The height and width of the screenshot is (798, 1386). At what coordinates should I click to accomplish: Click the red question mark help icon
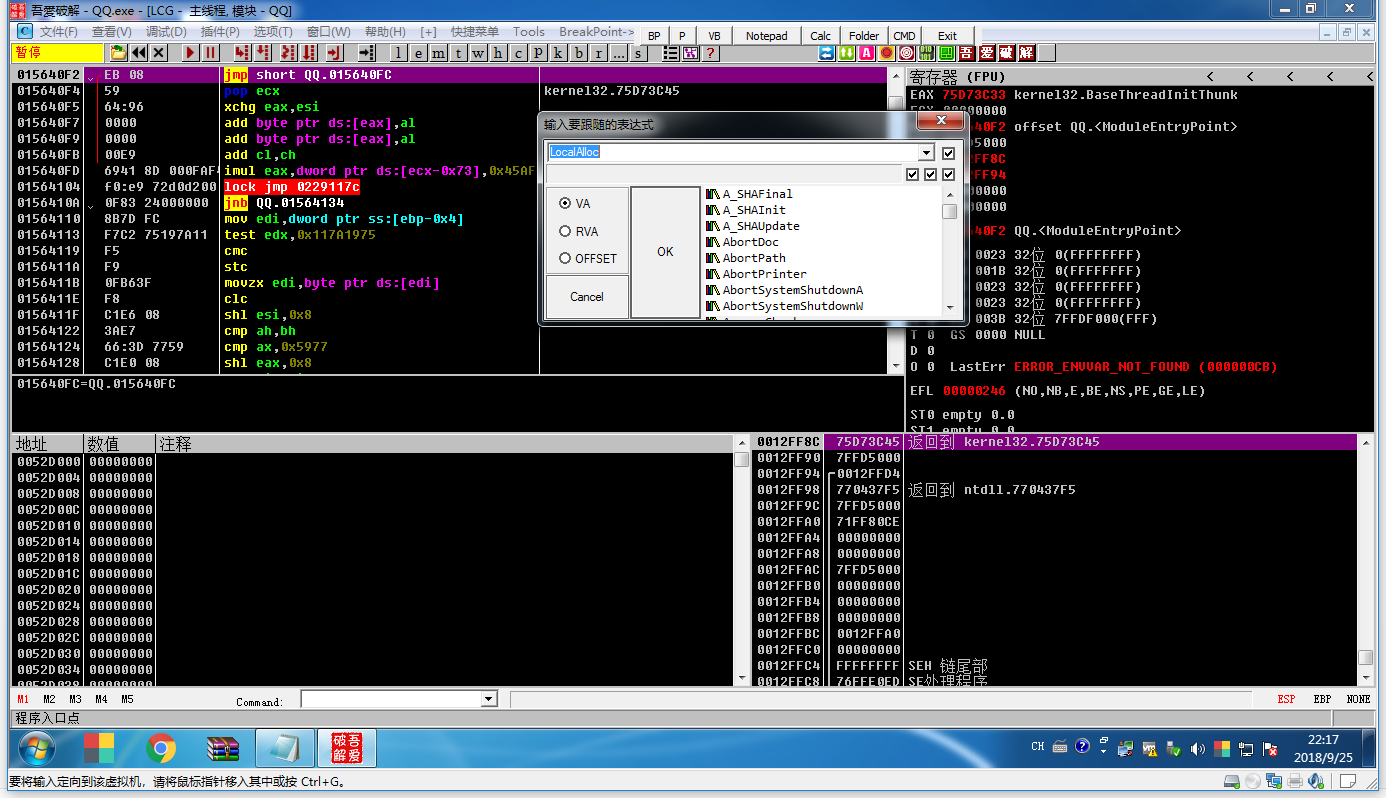pyautogui.click(x=710, y=53)
